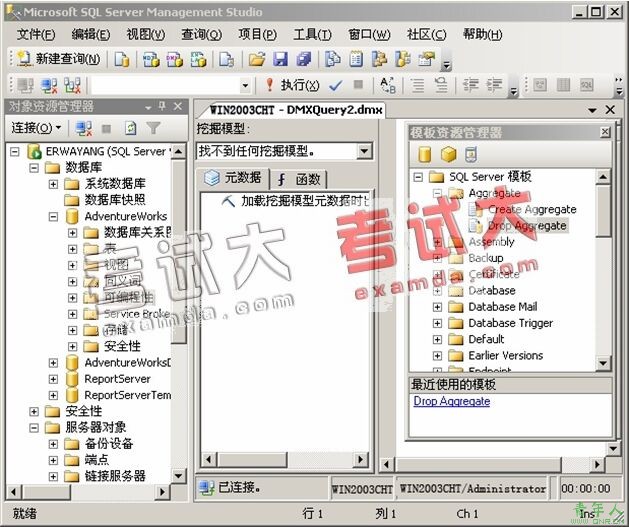Image resolution: width=629 pixels, height=527 pixels.
Task: Collapse the SQL Server 模板 root node
Action: click(418, 177)
